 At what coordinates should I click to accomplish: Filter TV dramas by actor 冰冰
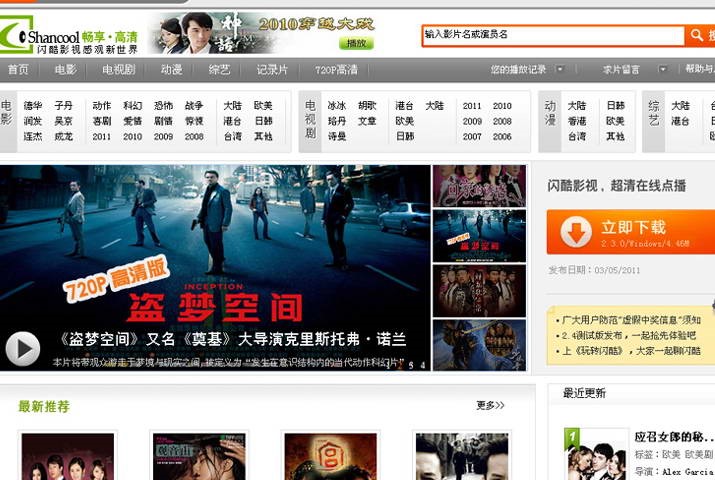point(337,106)
